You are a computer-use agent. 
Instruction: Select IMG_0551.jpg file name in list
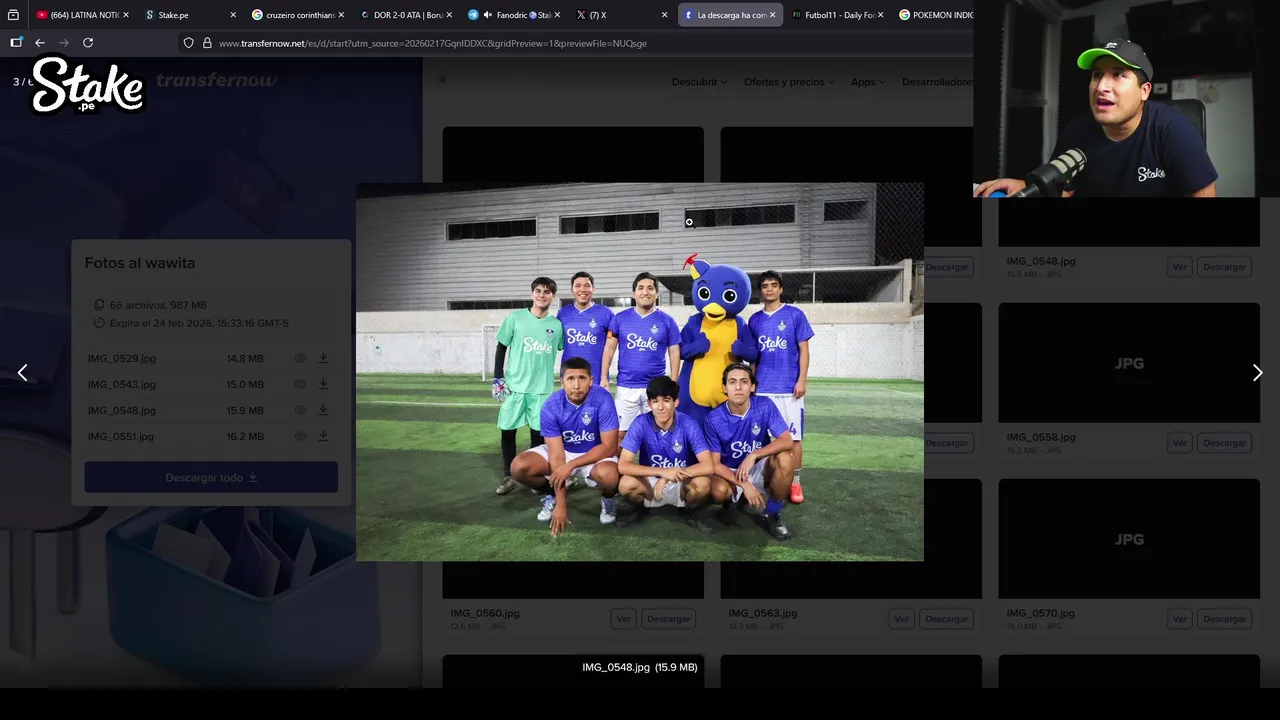coord(120,436)
